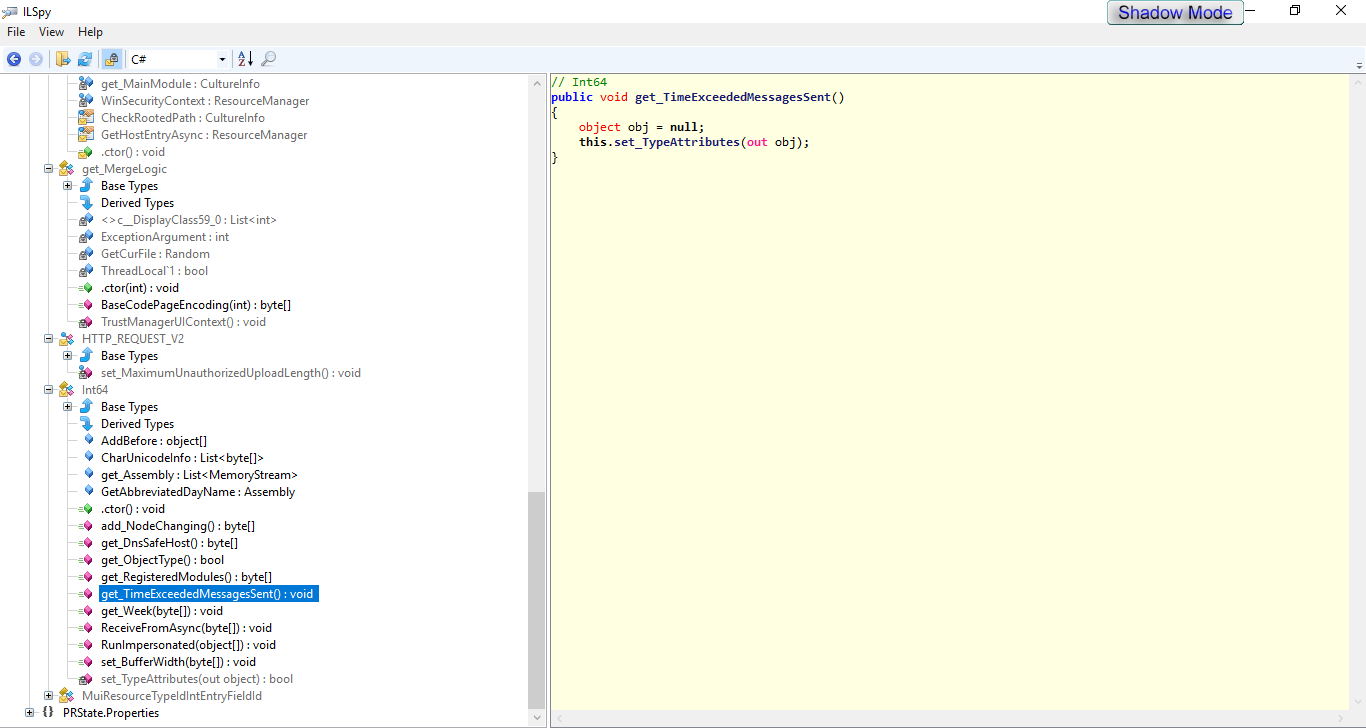1366x728 pixels.
Task: Select RunImpersonated(object[]) method
Action: pyautogui.click(x=188, y=645)
